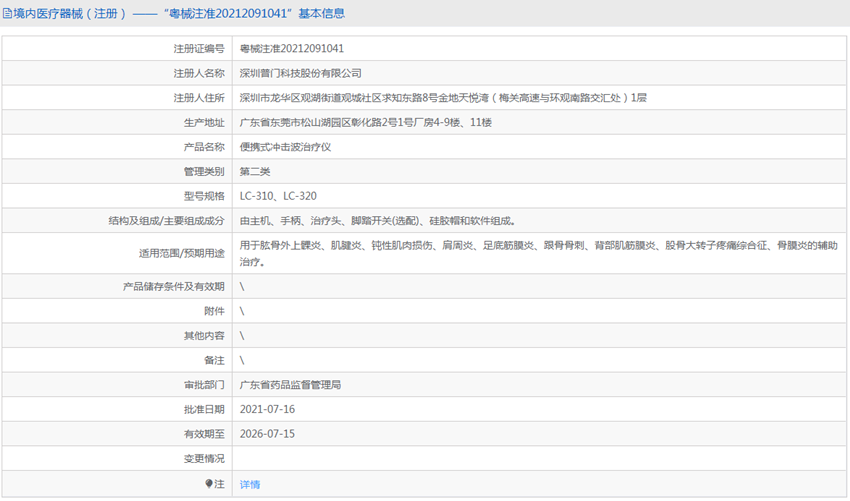850x501 pixels.
Task: Click the 批准日期 label
Action: (204, 409)
